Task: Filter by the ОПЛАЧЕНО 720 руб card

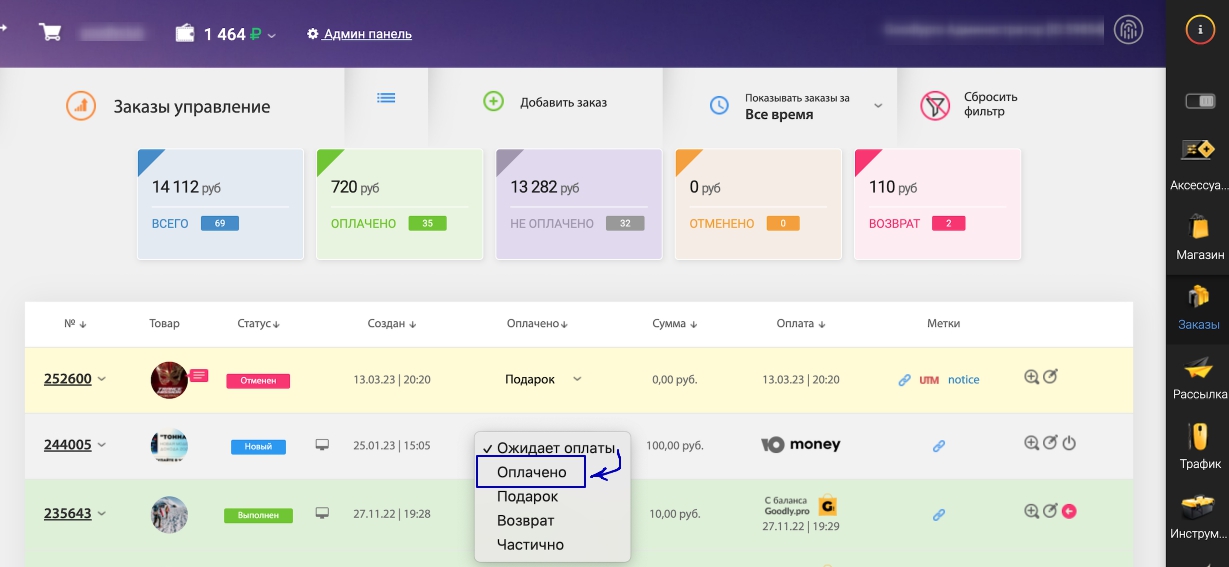Action: click(x=399, y=204)
